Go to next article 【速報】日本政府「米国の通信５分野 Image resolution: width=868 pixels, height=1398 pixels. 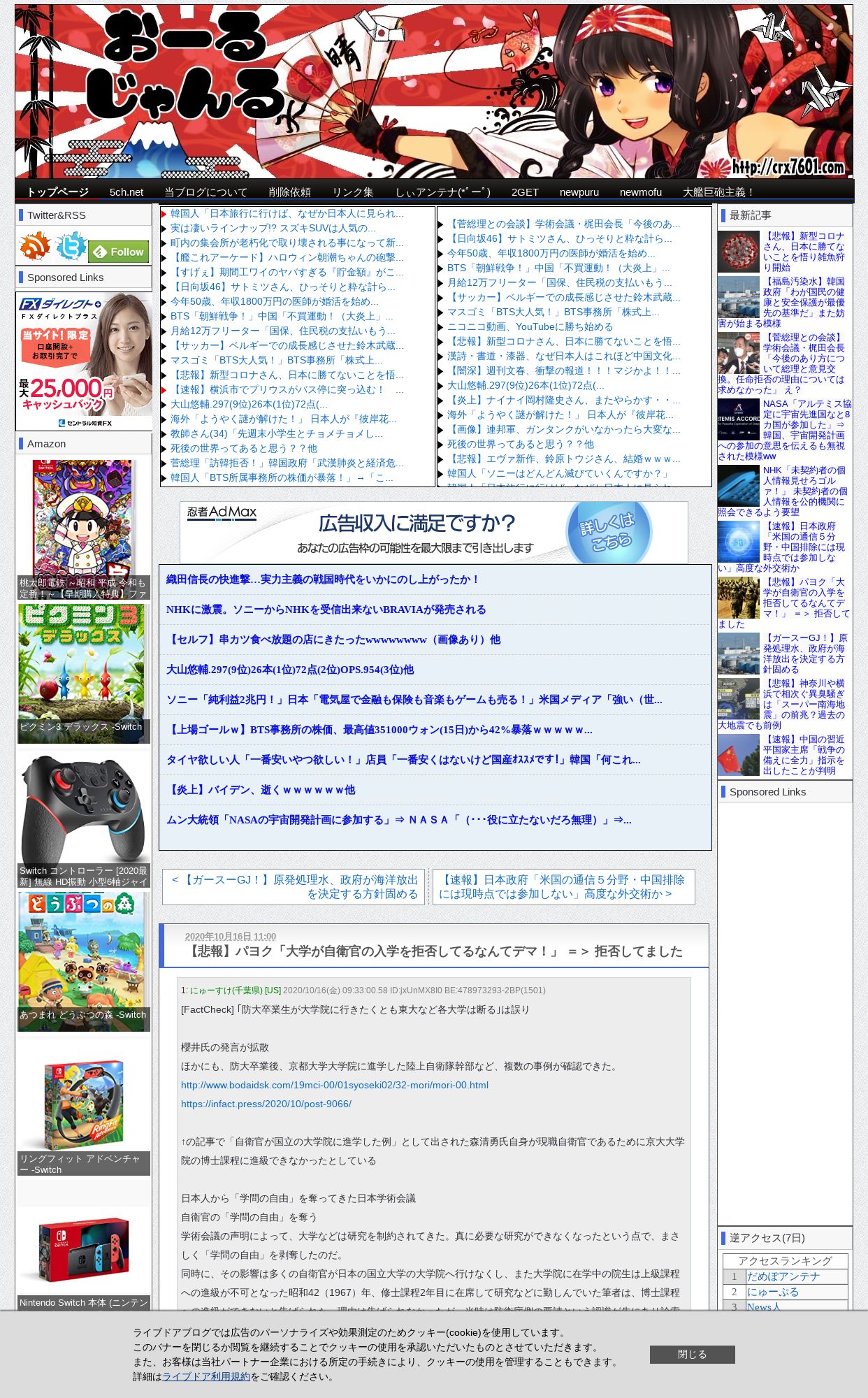pyautogui.click(x=563, y=887)
